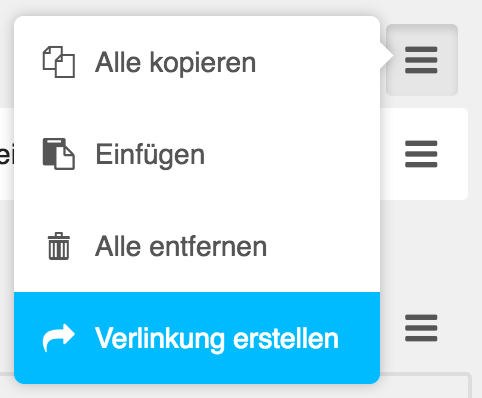Select the white list row behind the menu
The width and height of the screenshot is (482, 398).
coord(423,154)
